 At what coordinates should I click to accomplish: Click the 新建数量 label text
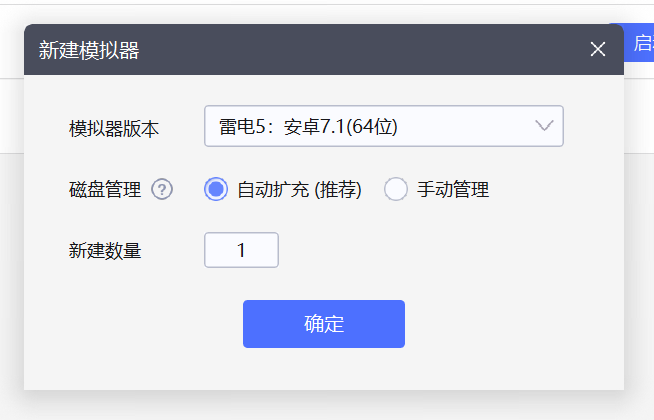(104, 250)
